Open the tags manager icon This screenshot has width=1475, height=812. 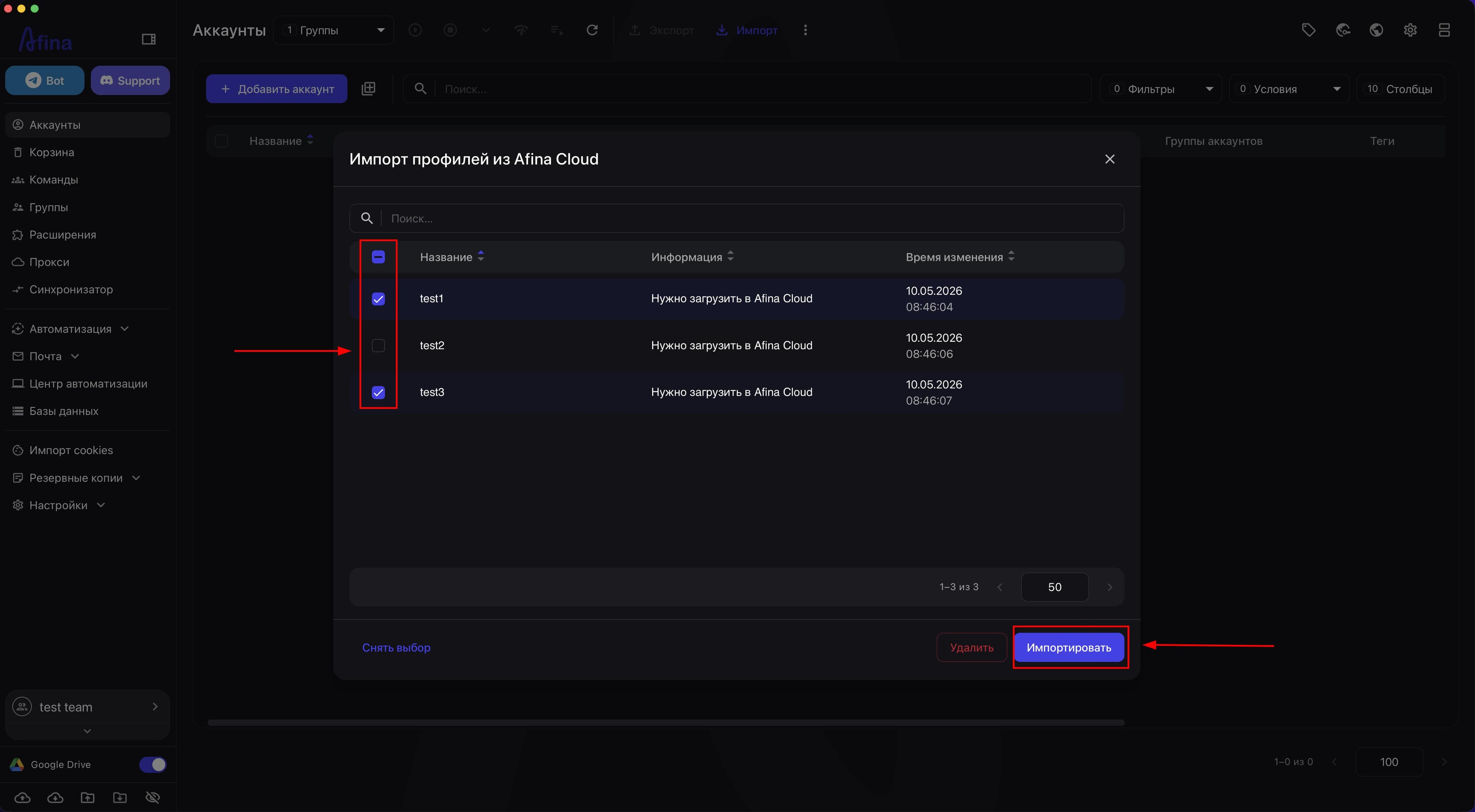pos(1308,30)
